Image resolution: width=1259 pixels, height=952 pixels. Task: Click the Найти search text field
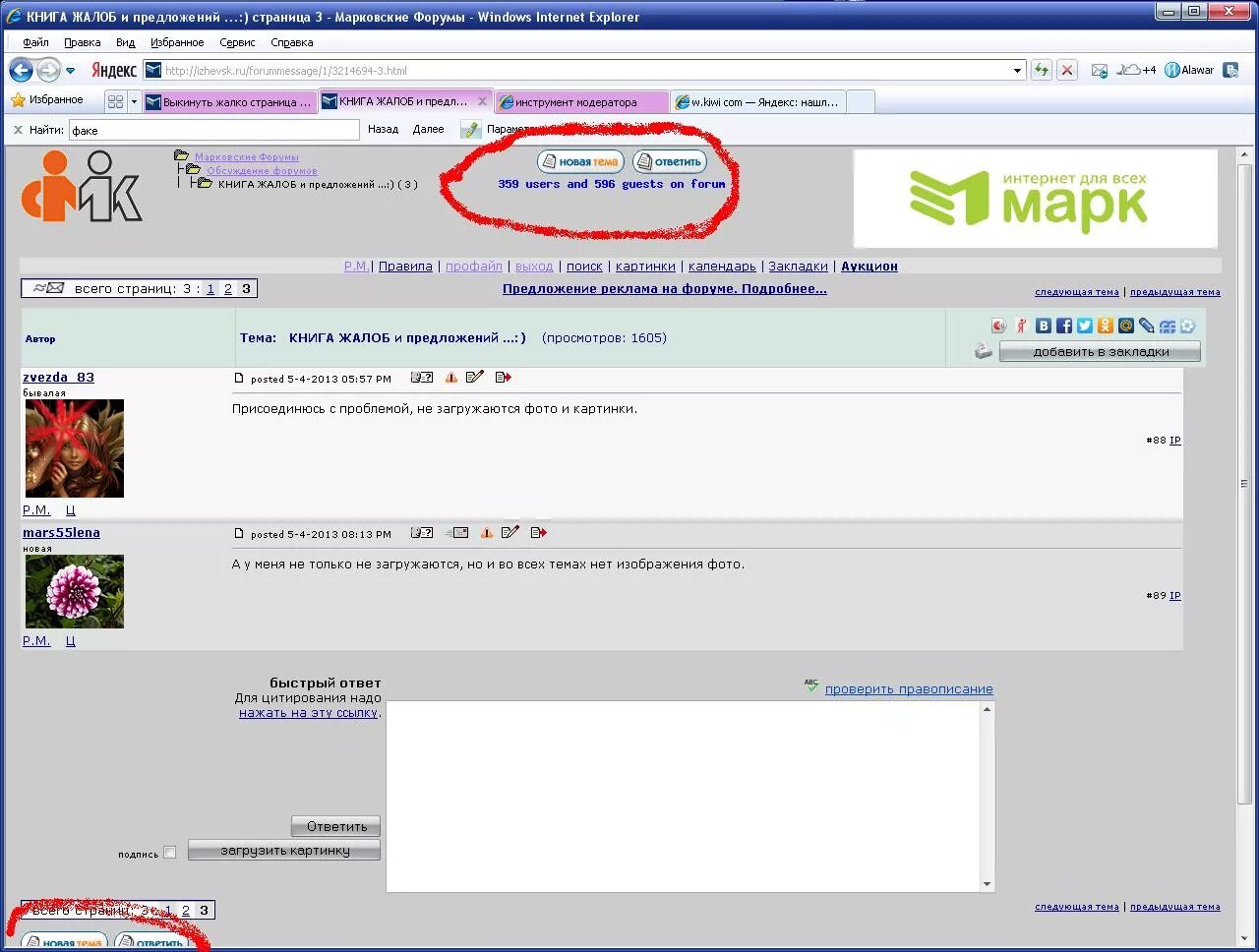click(x=213, y=130)
